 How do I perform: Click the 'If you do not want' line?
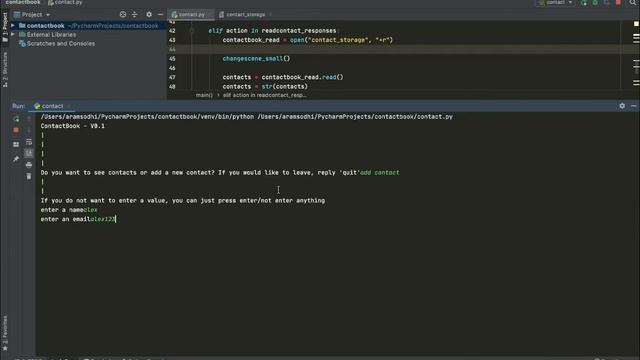coord(183,200)
